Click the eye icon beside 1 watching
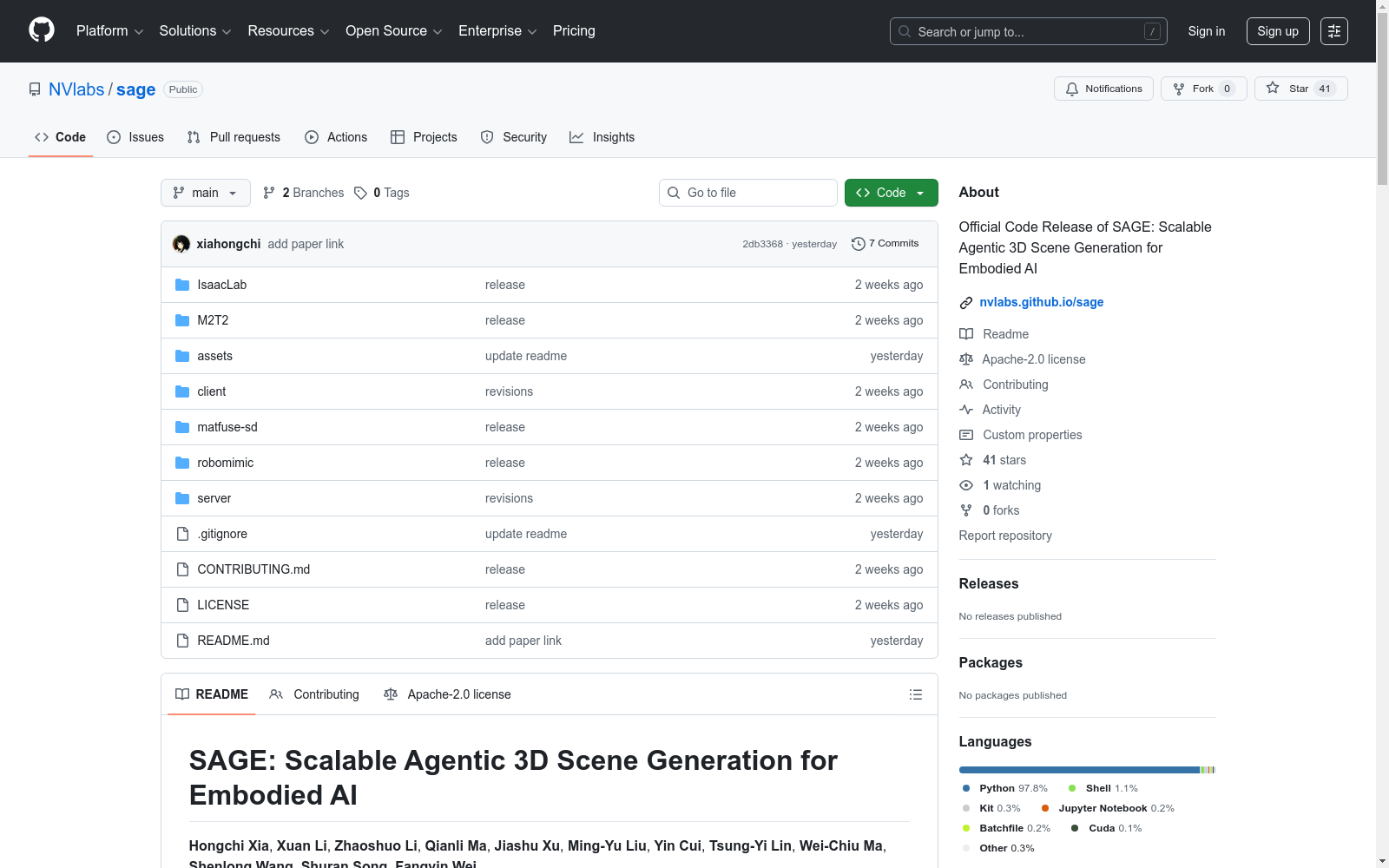1389x868 pixels. [x=966, y=485]
